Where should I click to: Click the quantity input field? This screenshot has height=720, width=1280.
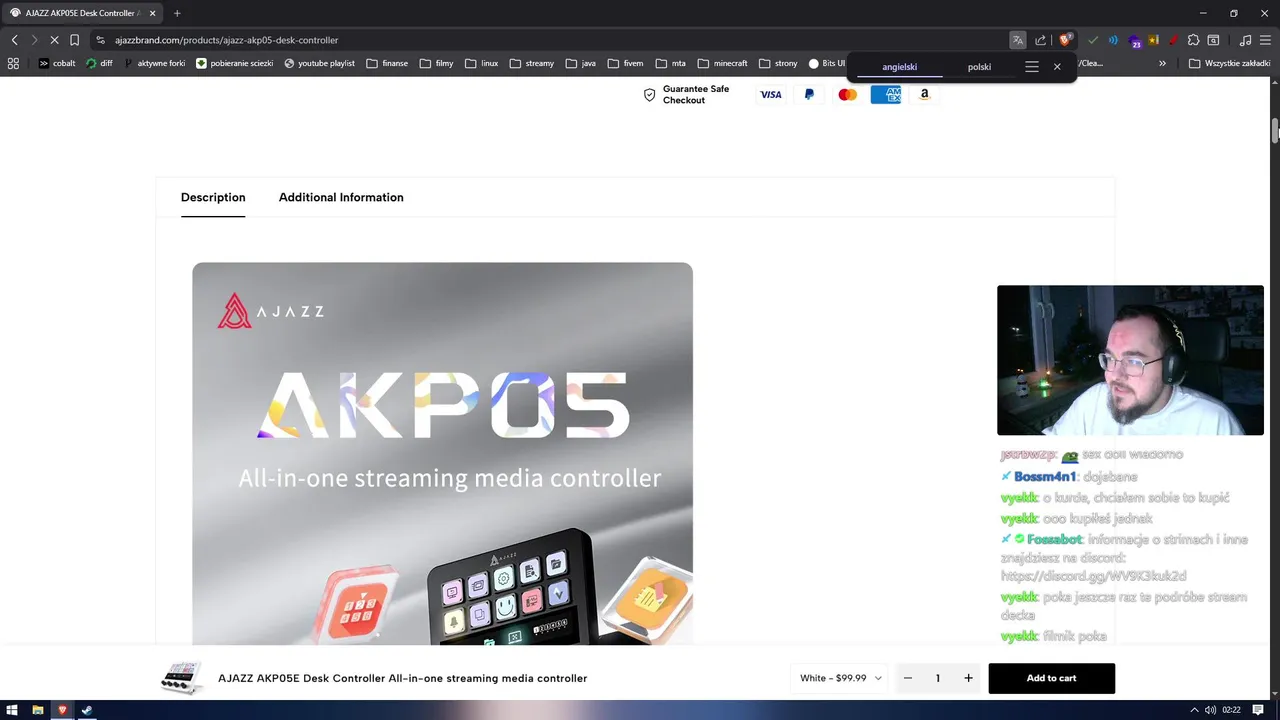click(x=938, y=678)
